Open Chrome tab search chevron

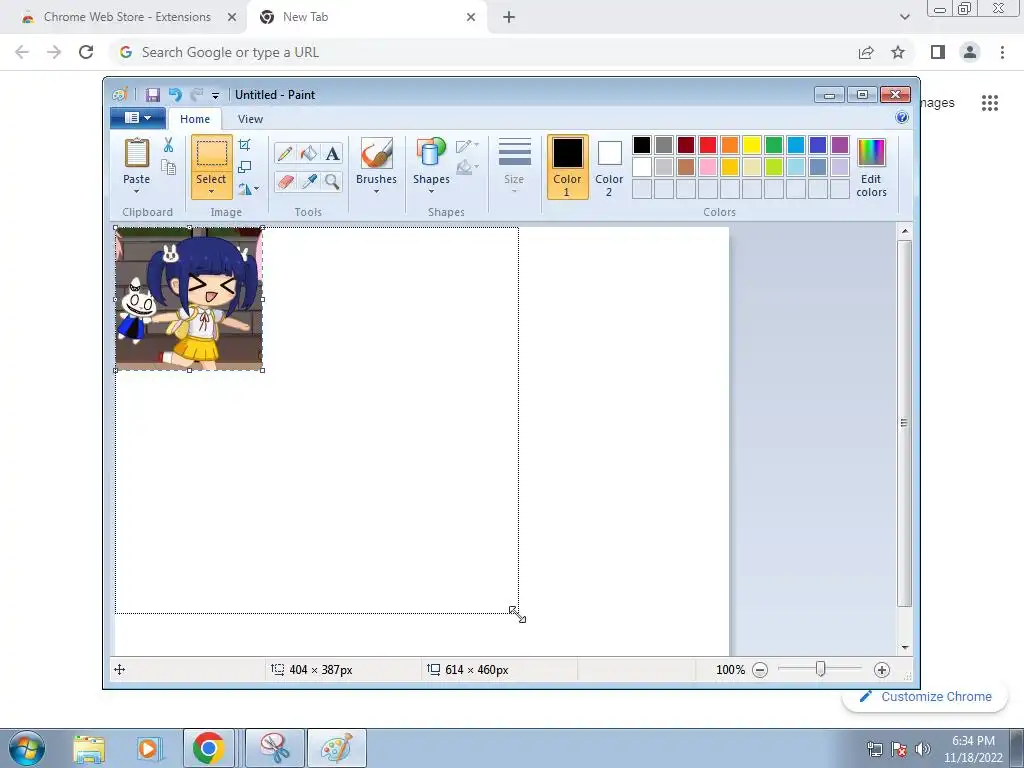[x=904, y=17]
